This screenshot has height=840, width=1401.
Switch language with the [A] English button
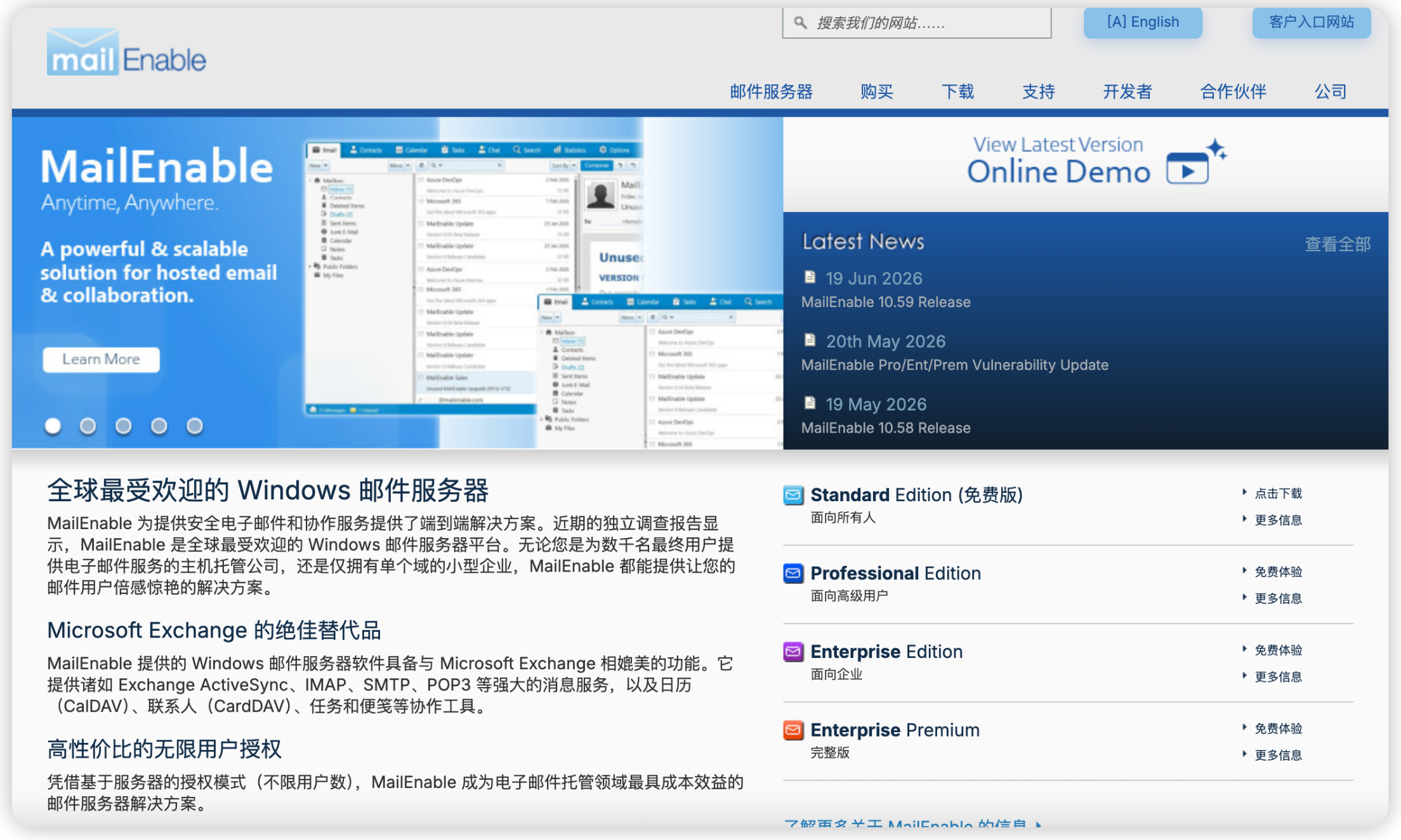point(1143,22)
